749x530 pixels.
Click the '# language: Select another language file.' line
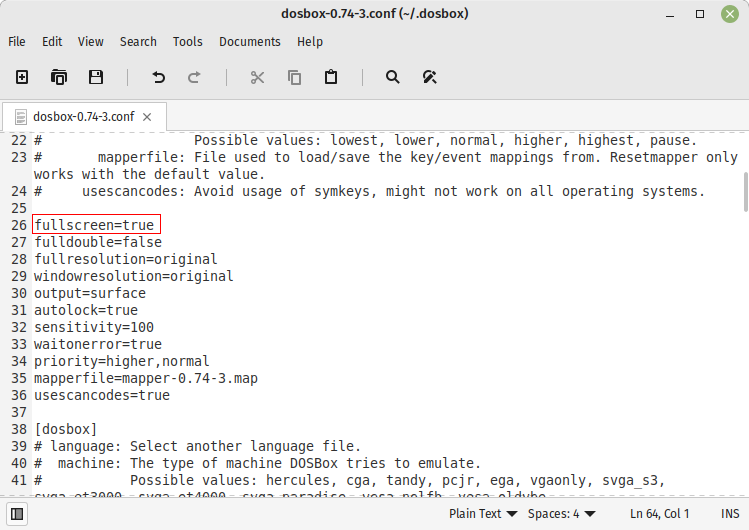(x=198, y=446)
